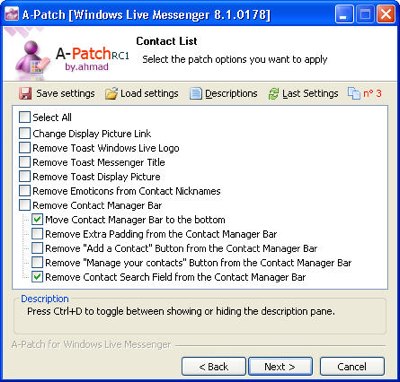Click the "by.ahmad" author text
The width and height of the screenshot is (400, 382).
click(87, 67)
